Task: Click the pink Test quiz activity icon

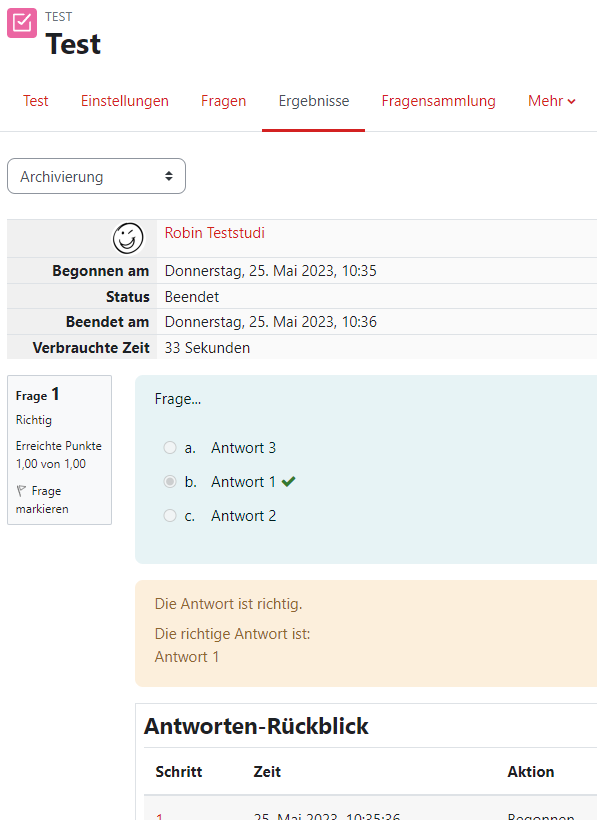Action: 22,23
